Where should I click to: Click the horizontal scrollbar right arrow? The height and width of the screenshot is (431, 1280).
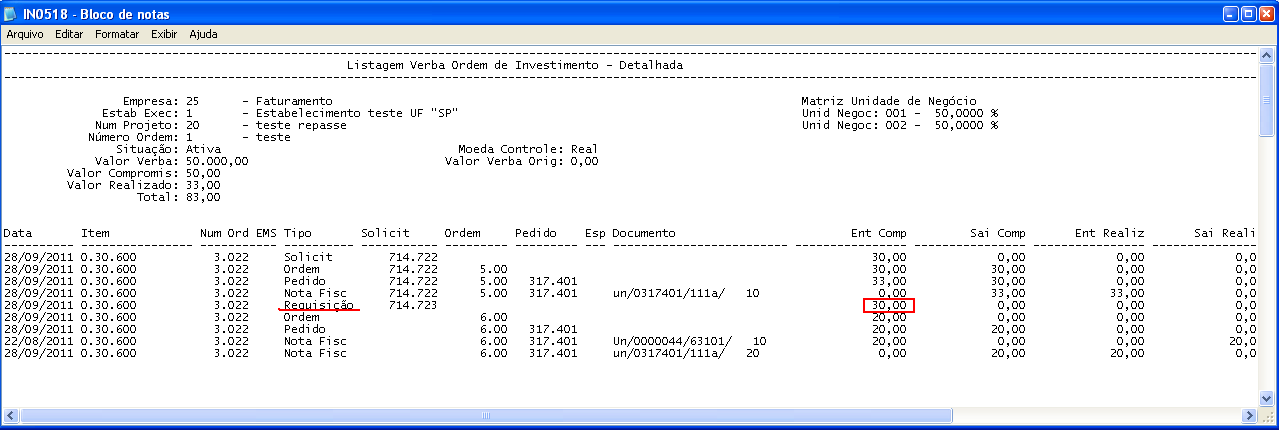click(x=1249, y=416)
